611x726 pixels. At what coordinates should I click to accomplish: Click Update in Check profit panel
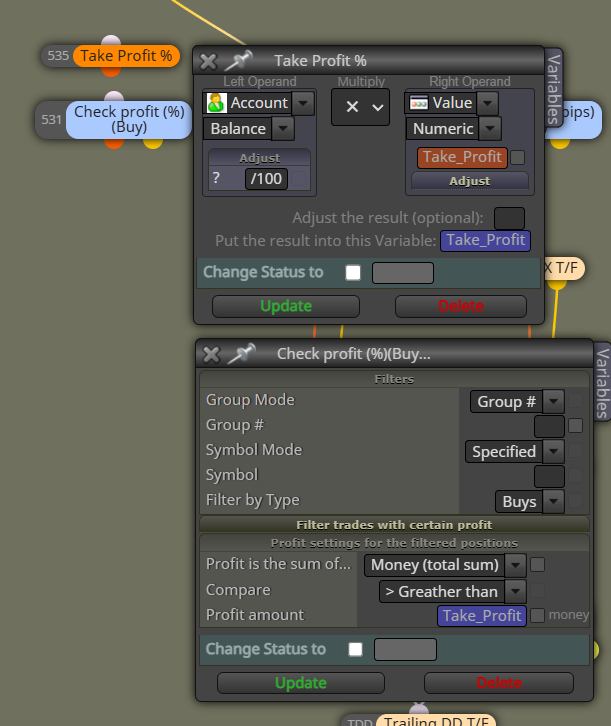click(300, 683)
